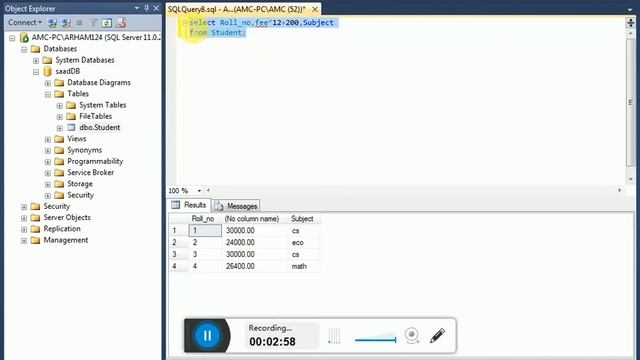Select Synonyms tree item
This screenshot has height=360, width=640.
coord(84,150)
